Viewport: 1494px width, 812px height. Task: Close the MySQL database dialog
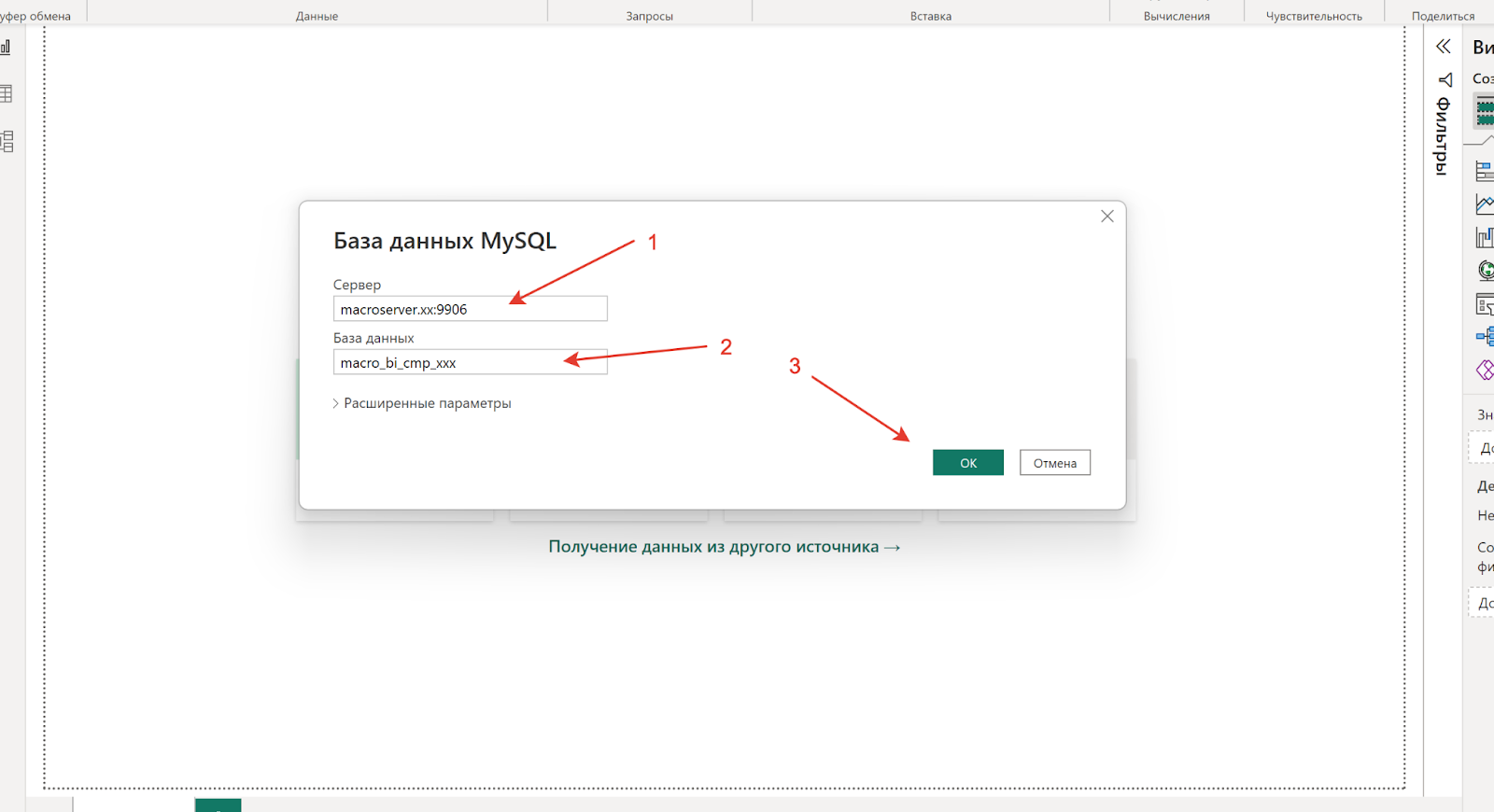coord(1106,217)
